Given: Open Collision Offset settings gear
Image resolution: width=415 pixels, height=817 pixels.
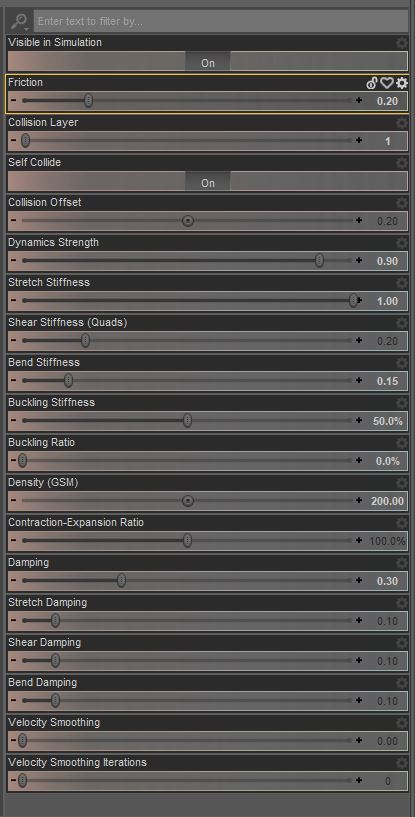Looking at the screenshot, I should point(401,203).
